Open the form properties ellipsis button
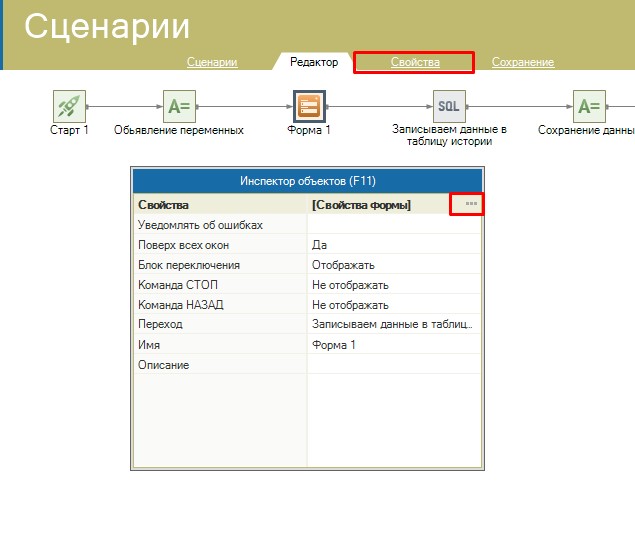This screenshot has width=635, height=537. tap(471, 204)
